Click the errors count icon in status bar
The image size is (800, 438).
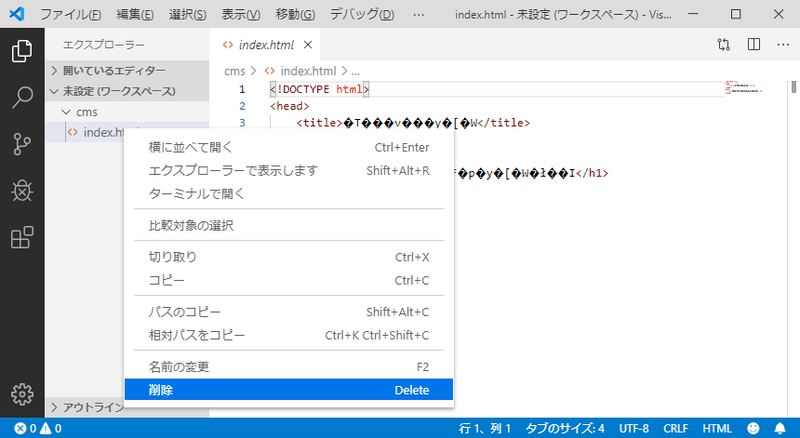coord(20,428)
